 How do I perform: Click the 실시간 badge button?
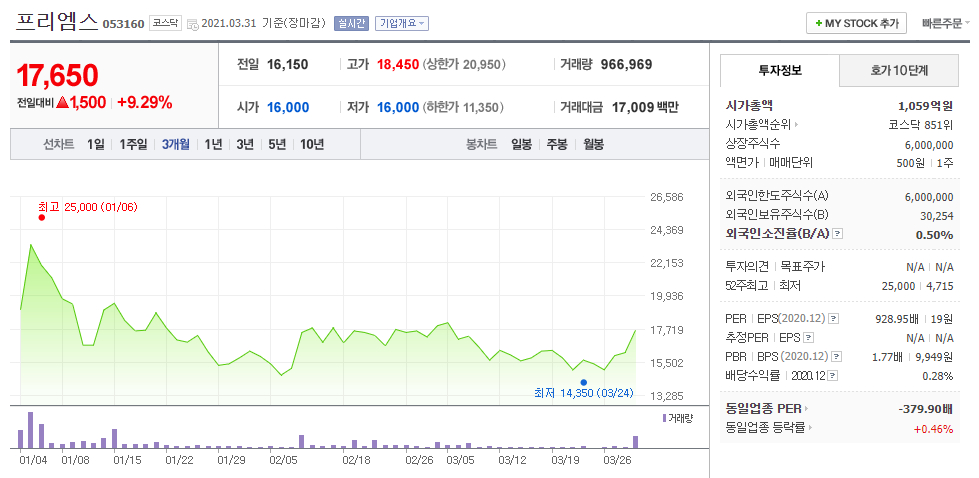click(351, 24)
